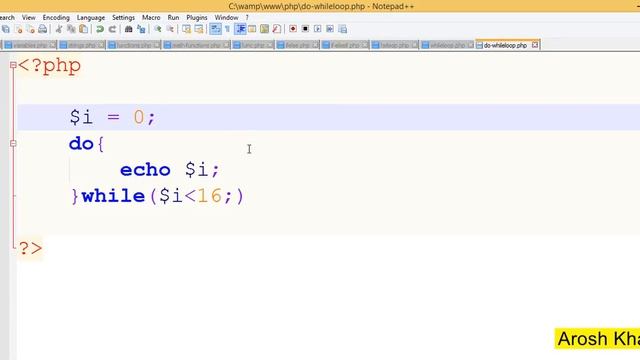Start macro recording with red dot icon
This screenshot has width=640, height=360.
(x=293, y=29)
